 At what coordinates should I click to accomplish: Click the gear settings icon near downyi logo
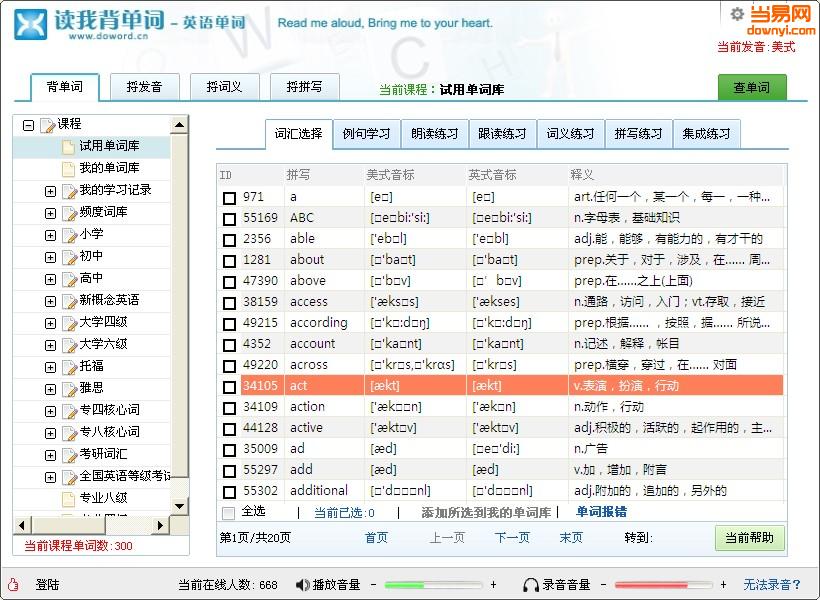[737, 12]
